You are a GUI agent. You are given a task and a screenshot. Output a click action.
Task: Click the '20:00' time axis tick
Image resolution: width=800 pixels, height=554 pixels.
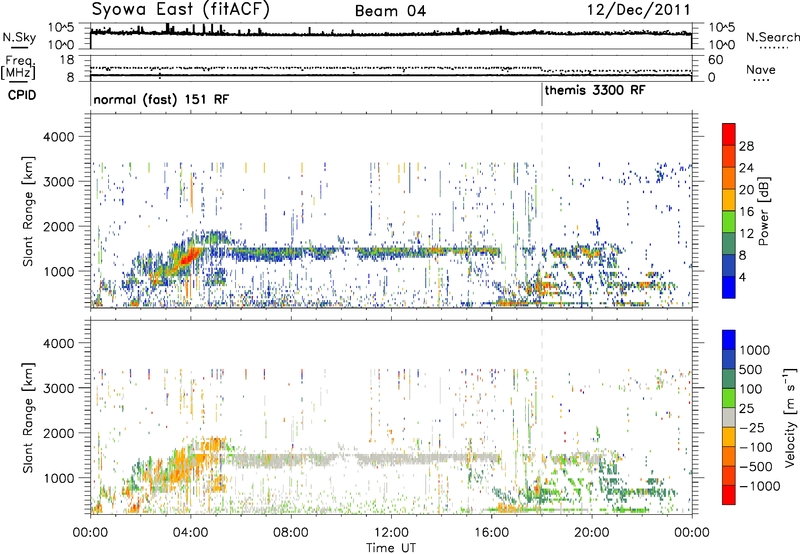point(591,533)
